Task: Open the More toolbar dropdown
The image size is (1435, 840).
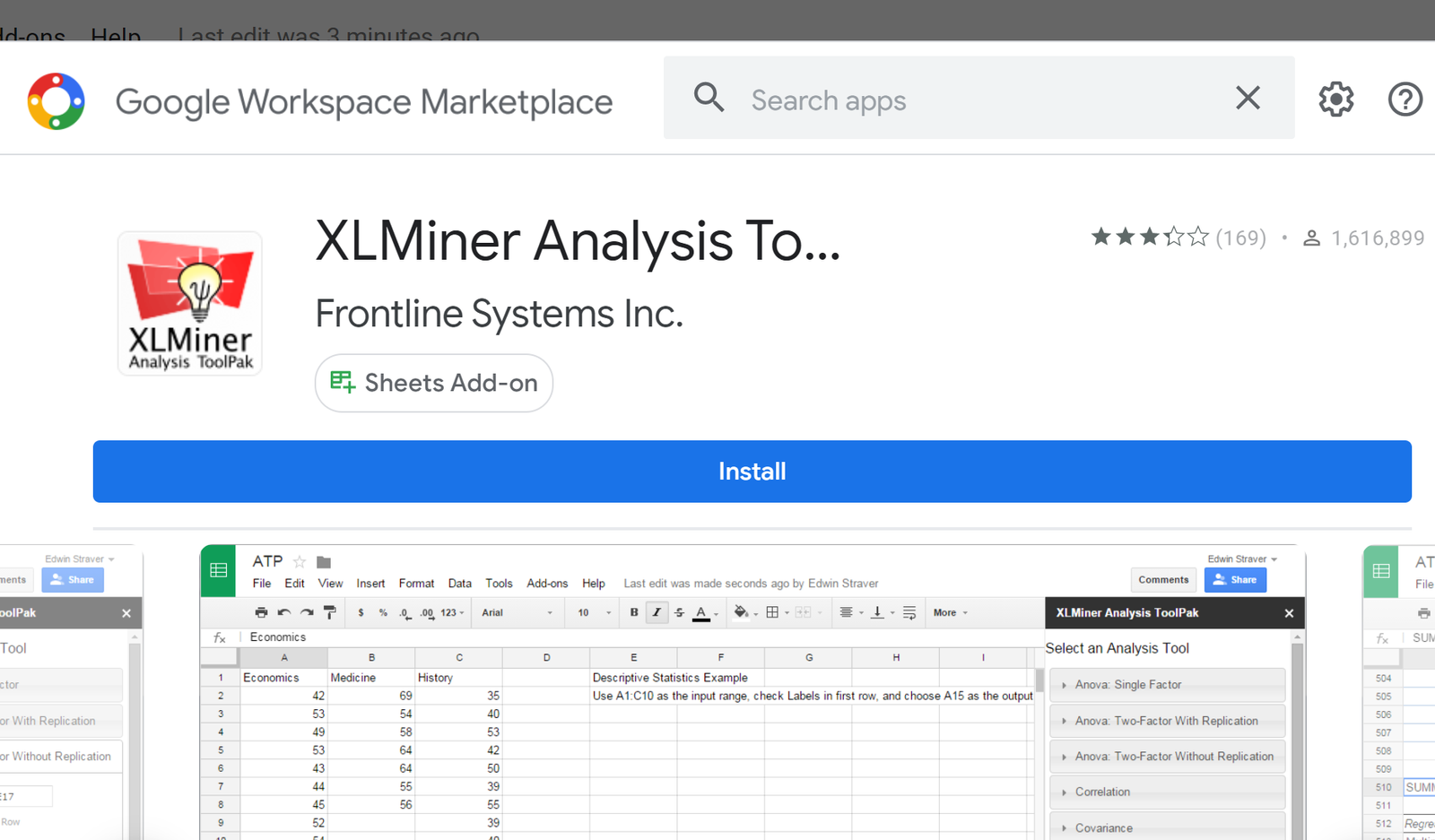Action: click(x=950, y=613)
